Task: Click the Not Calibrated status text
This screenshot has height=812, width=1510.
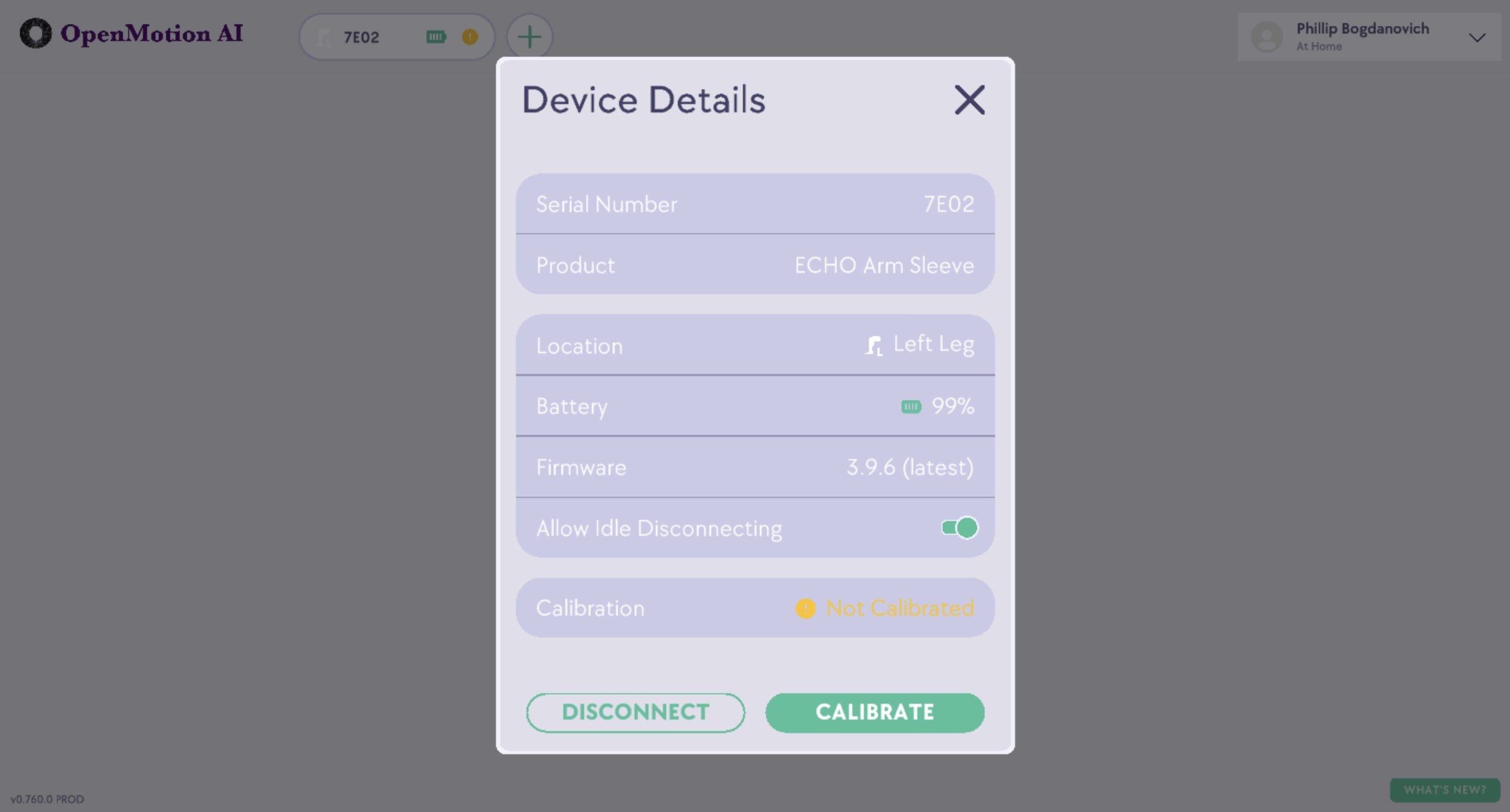Action: tap(899, 609)
